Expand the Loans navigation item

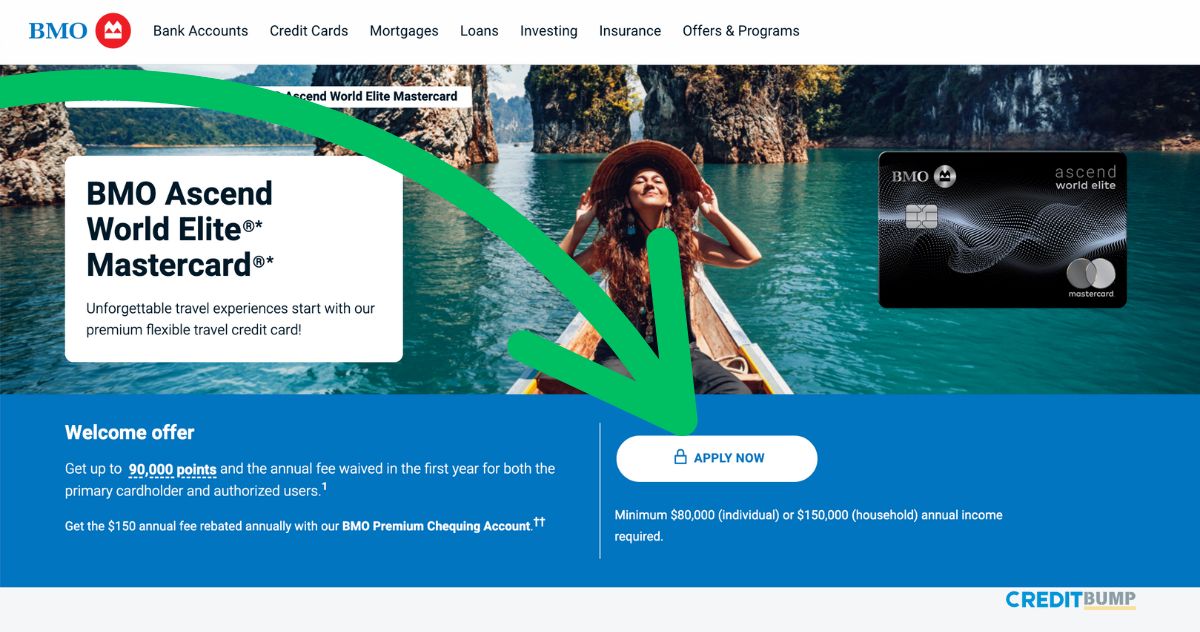[x=479, y=31]
